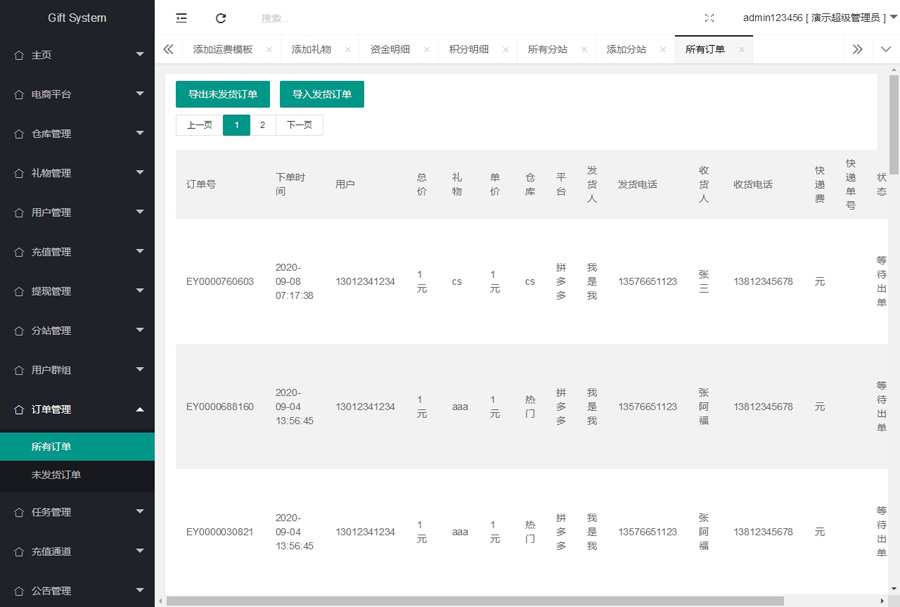The image size is (900, 607).
Task: Close the 所有订单 tab
Action: 741,49
